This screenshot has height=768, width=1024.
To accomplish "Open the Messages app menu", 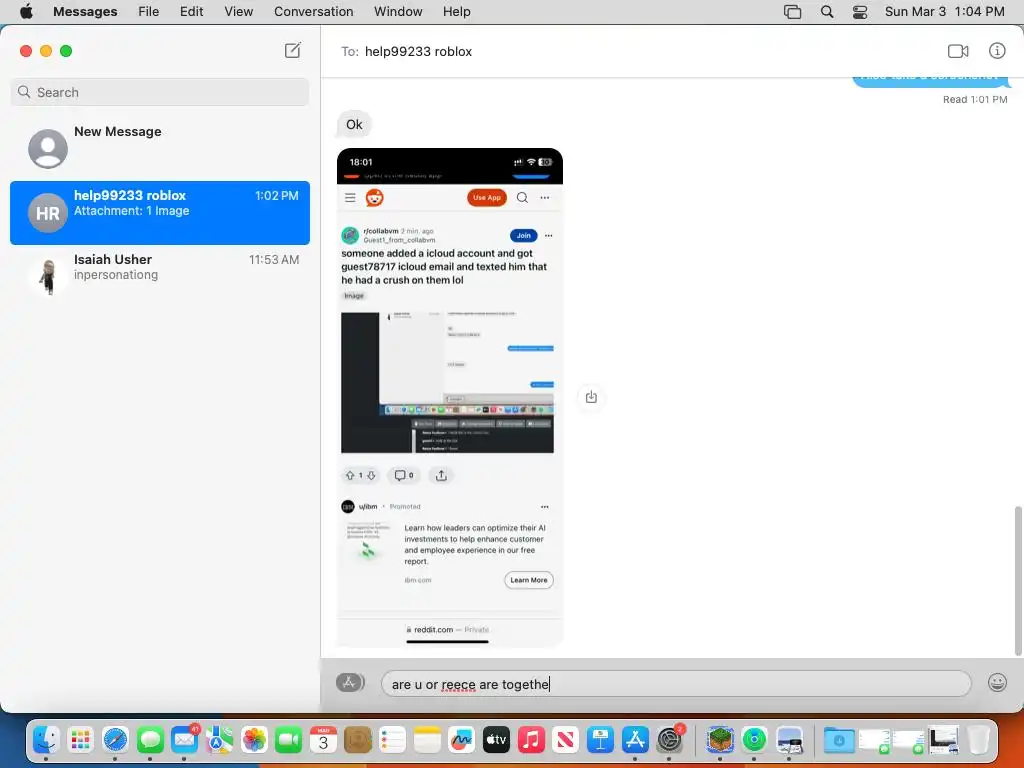I will pos(85,12).
